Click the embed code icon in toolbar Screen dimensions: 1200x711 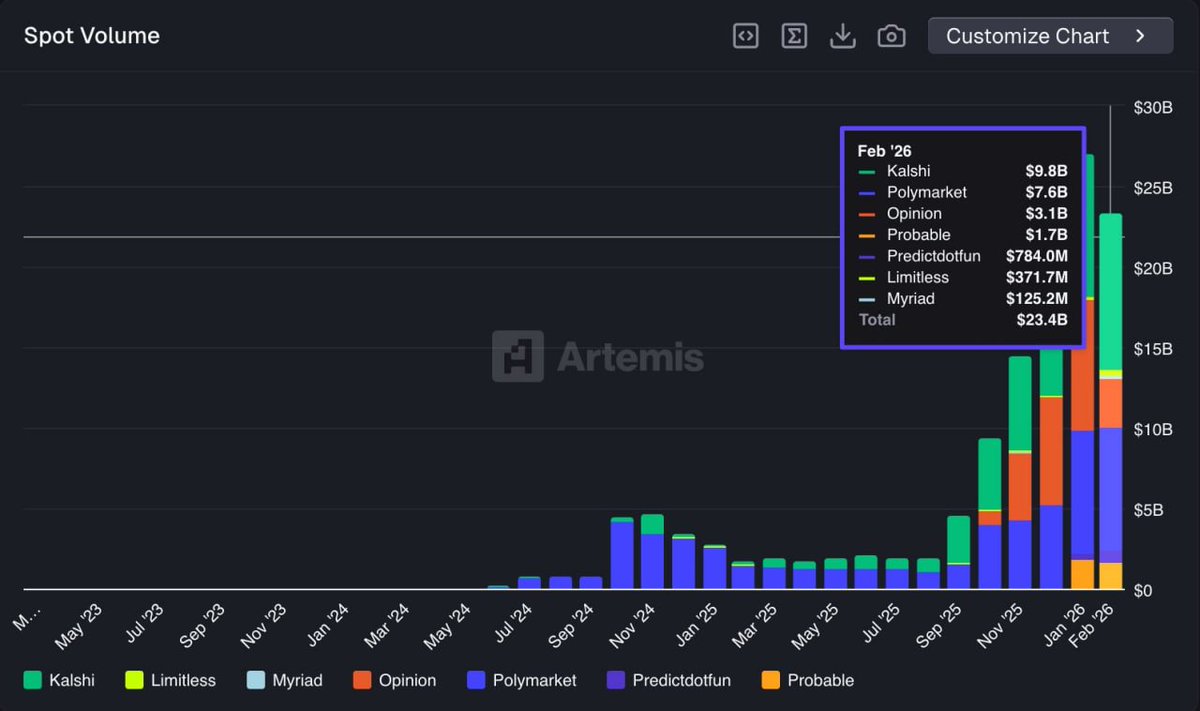(745, 35)
